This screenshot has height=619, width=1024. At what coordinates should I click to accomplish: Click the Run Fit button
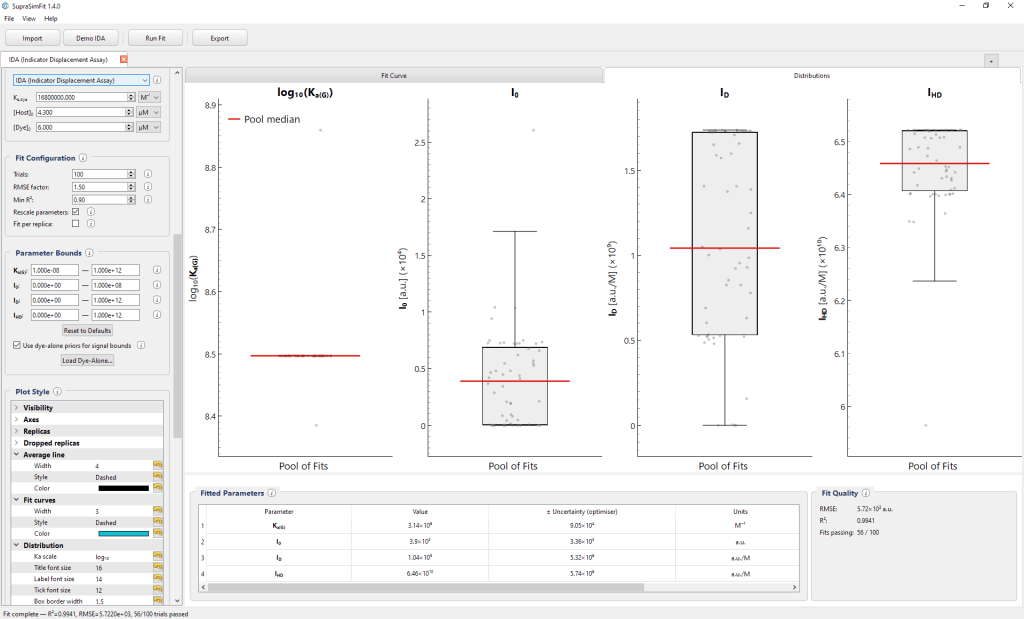(x=155, y=39)
